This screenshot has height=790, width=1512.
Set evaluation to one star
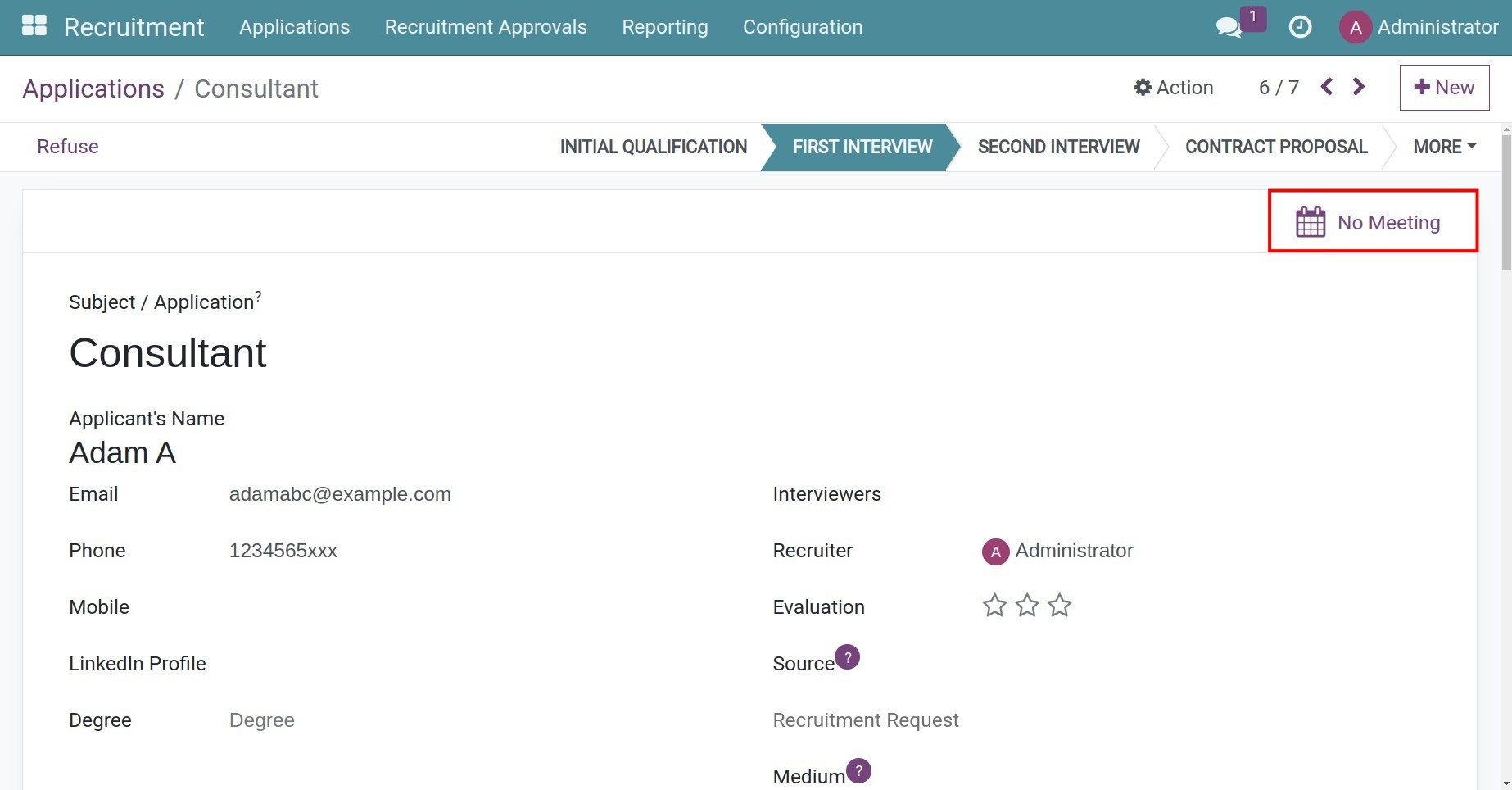(x=994, y=606)
